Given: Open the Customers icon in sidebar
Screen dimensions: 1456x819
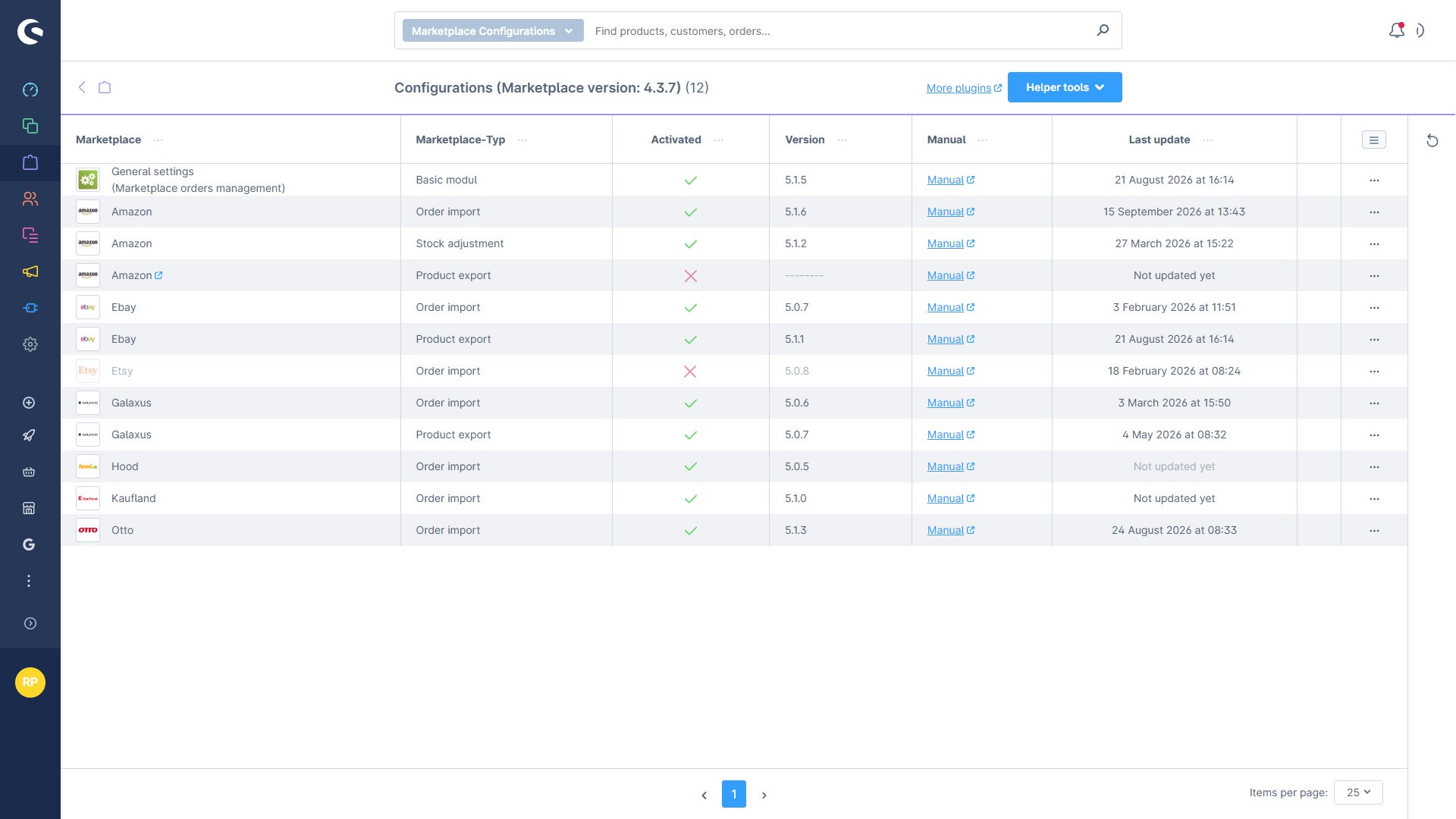Looking at the screenshot, I should 30,199.
